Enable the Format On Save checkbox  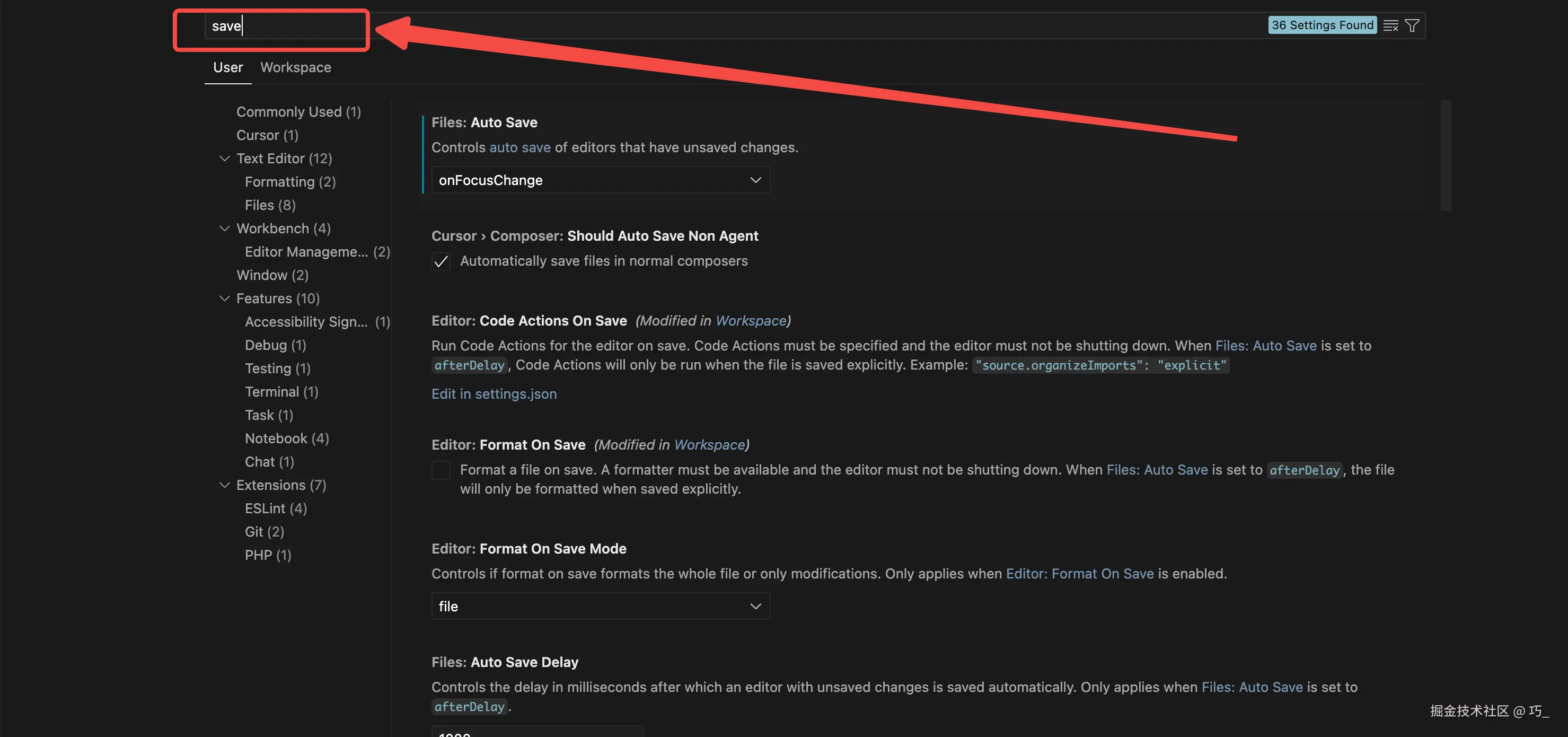(x=441, y=470)
